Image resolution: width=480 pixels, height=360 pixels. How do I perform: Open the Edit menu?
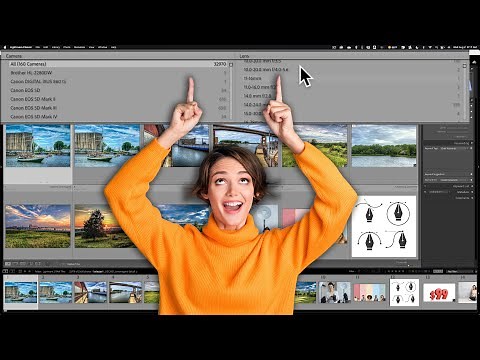[46, 47]
